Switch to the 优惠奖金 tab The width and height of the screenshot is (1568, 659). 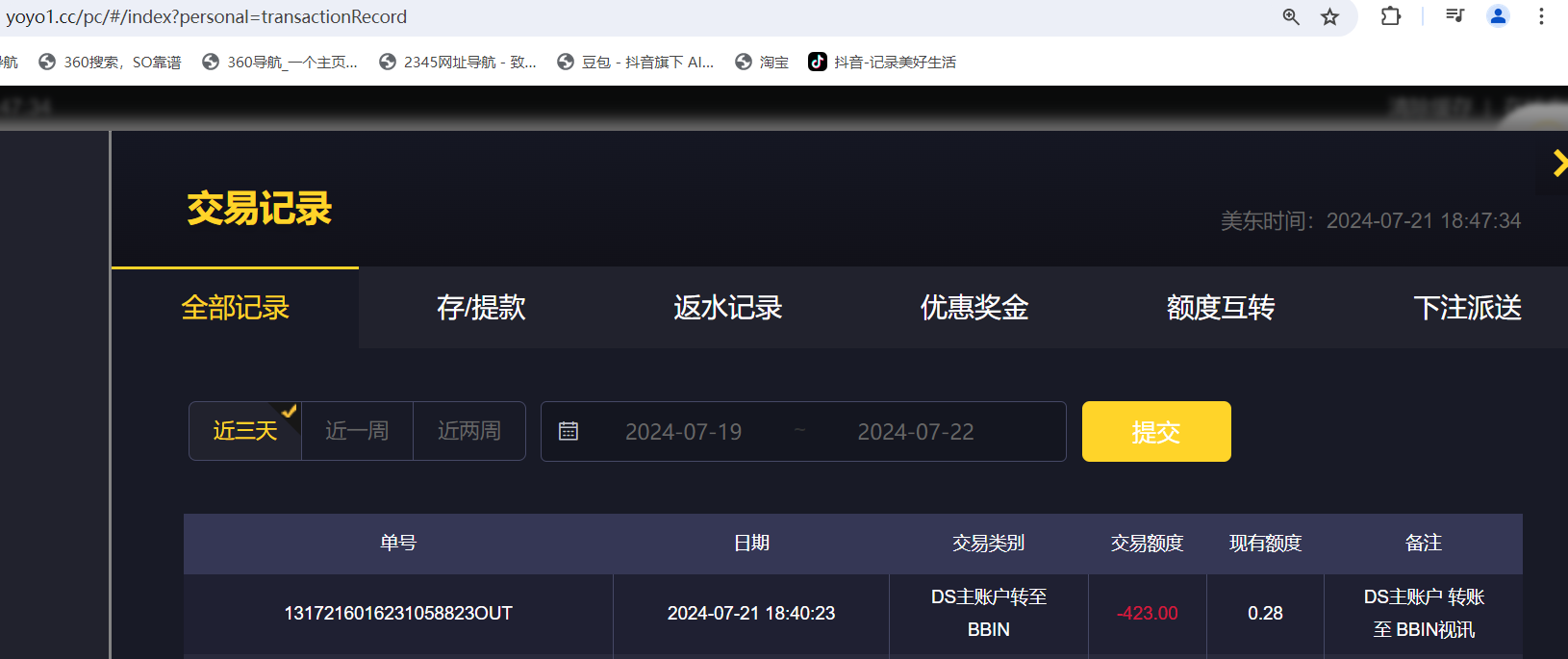(974, 308)
